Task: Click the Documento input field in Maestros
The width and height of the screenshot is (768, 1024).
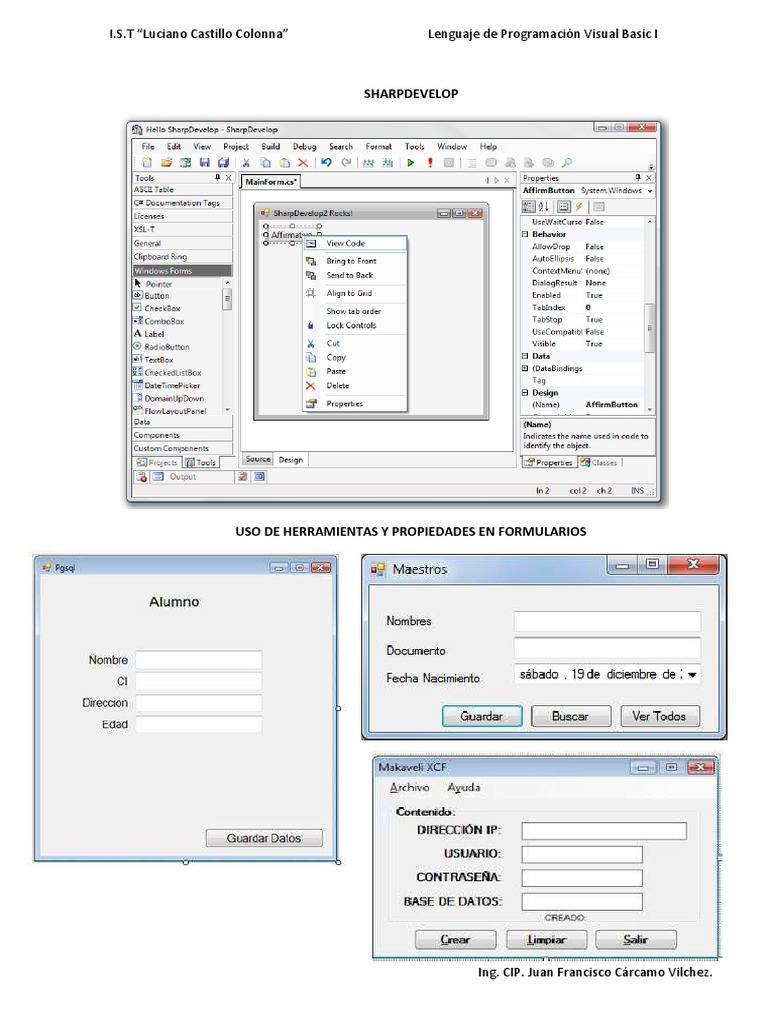Action: coord(607,648)
